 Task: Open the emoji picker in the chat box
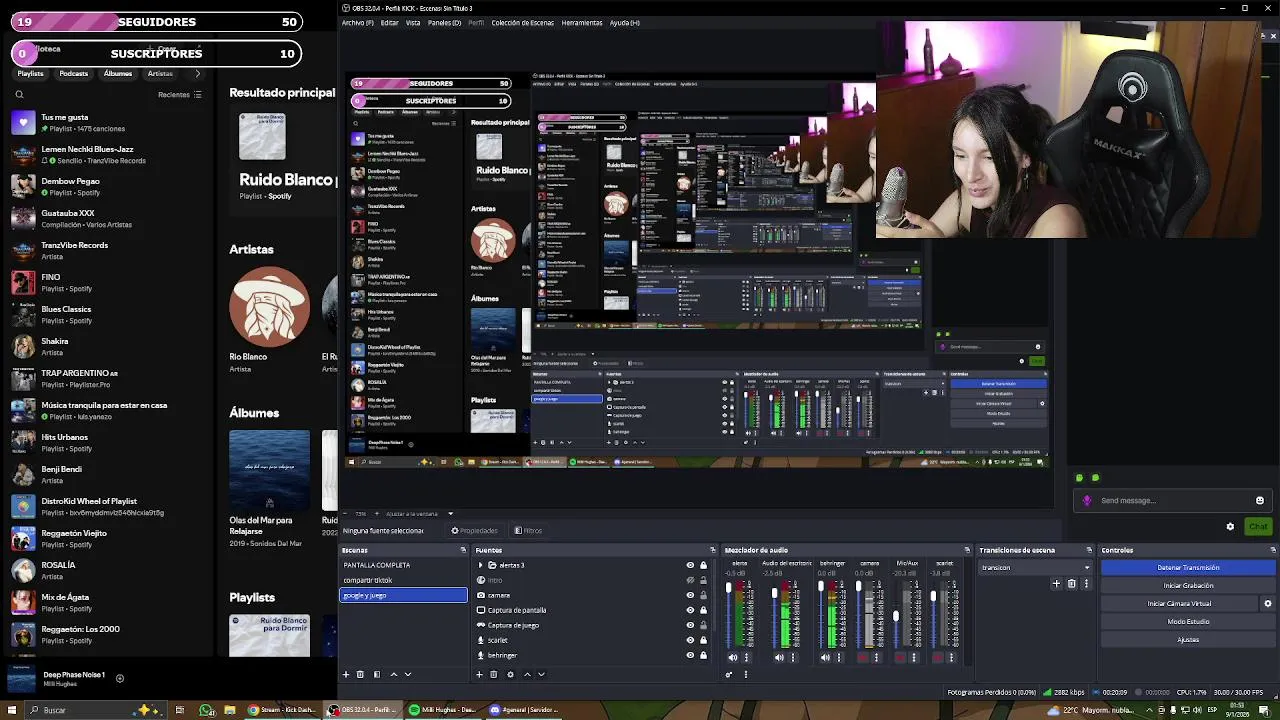pyautogui.click(x=1260, y=501)
